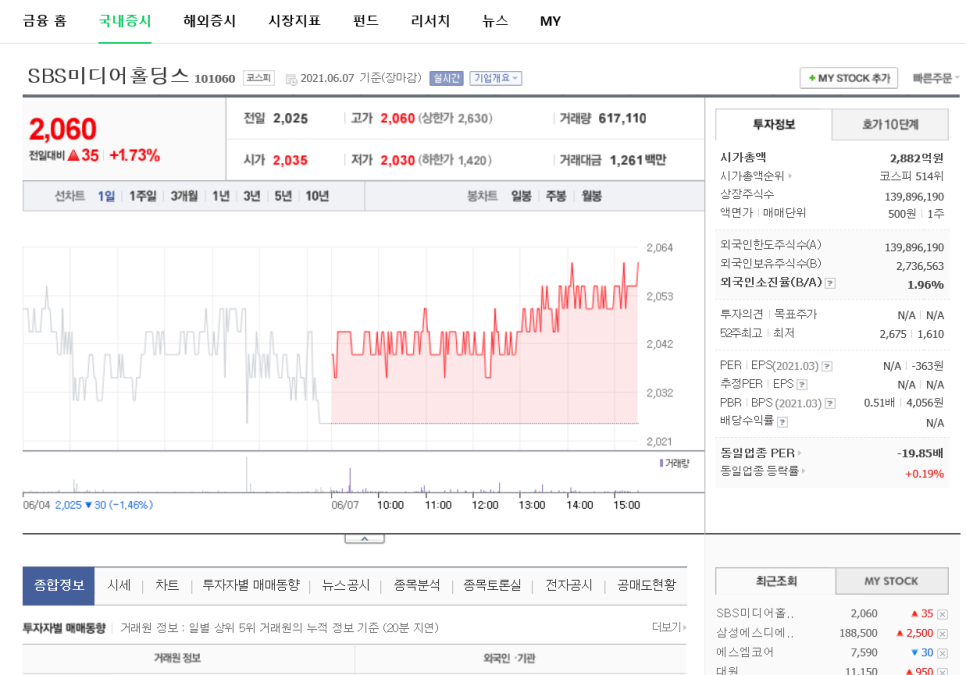Expand the 기업개요 dropdown

(x=495, y=78)
